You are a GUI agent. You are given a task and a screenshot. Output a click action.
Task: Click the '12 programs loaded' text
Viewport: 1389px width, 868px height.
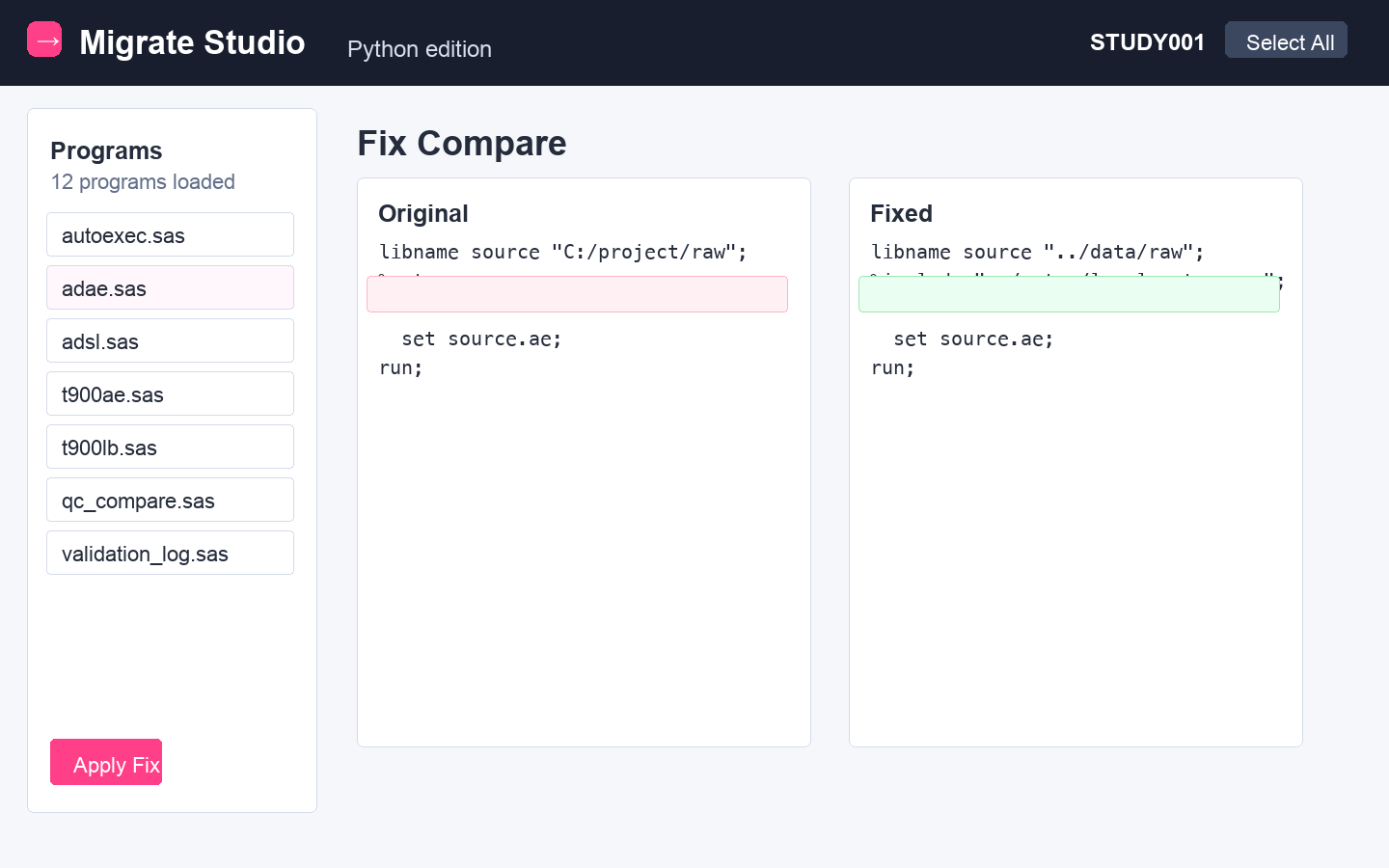point(143,182)
